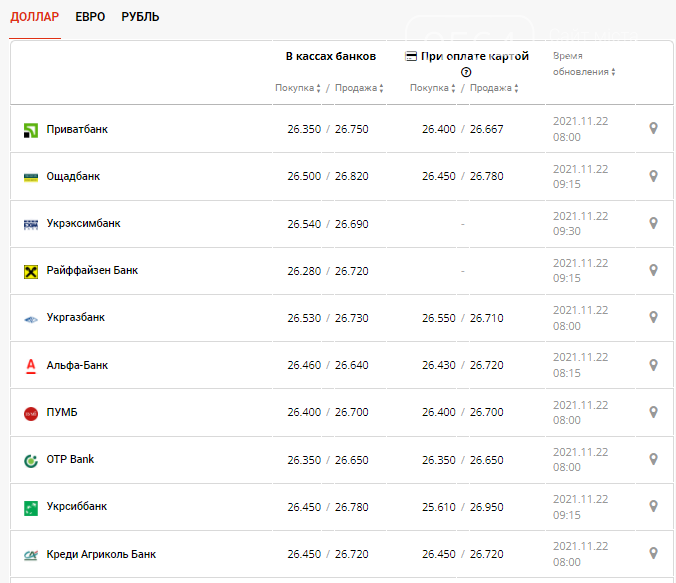This screenshot has width=676, height=583.
Task: Open map location for OTP Bank
Action: point(654,459)
